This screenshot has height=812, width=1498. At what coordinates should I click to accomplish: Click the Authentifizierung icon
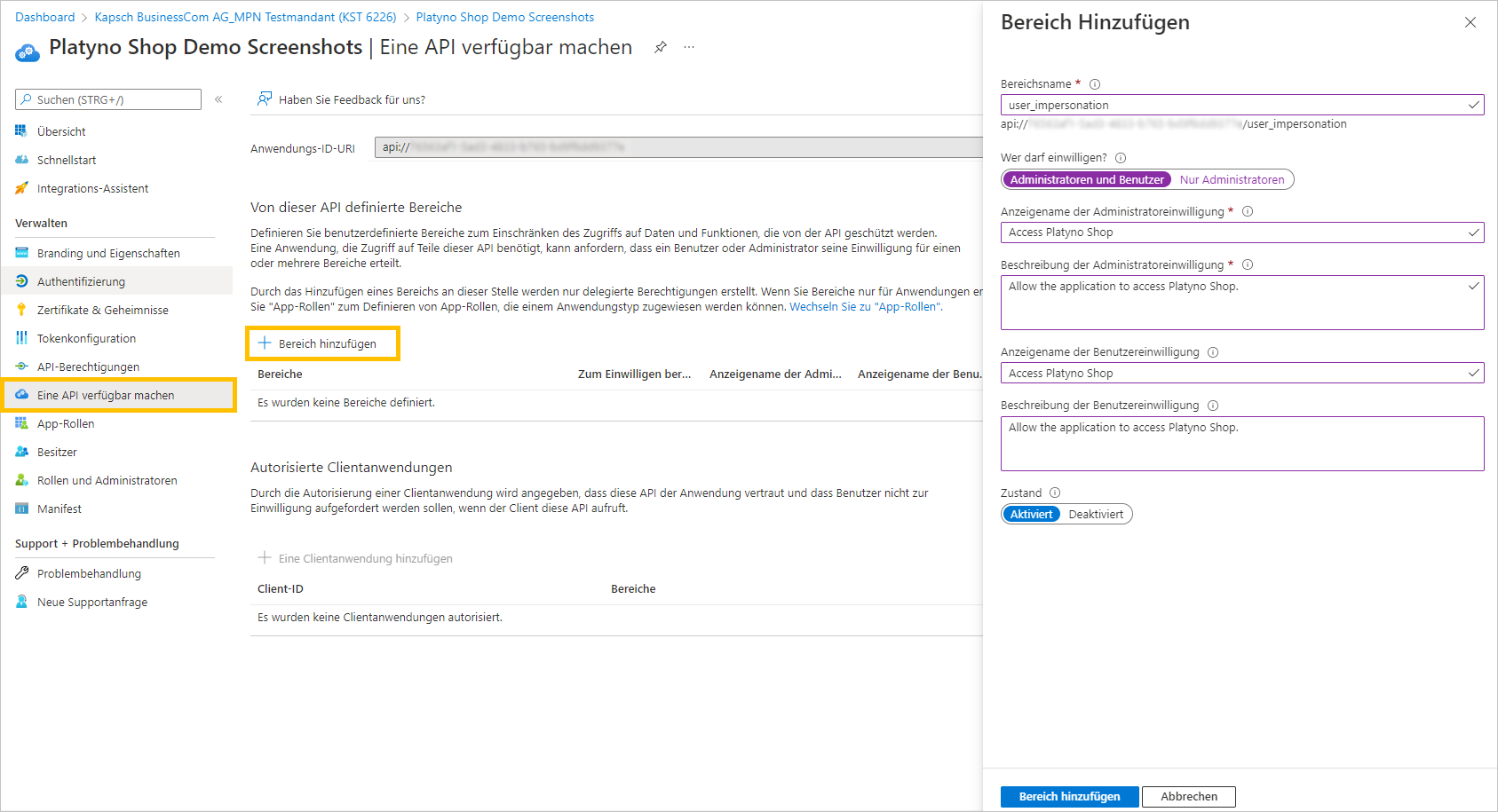21,281
